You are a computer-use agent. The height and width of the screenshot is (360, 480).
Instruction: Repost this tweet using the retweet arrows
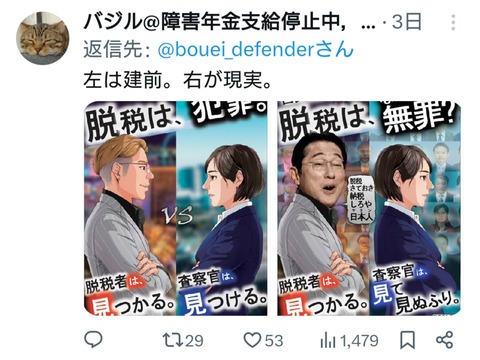pos(172,340)
